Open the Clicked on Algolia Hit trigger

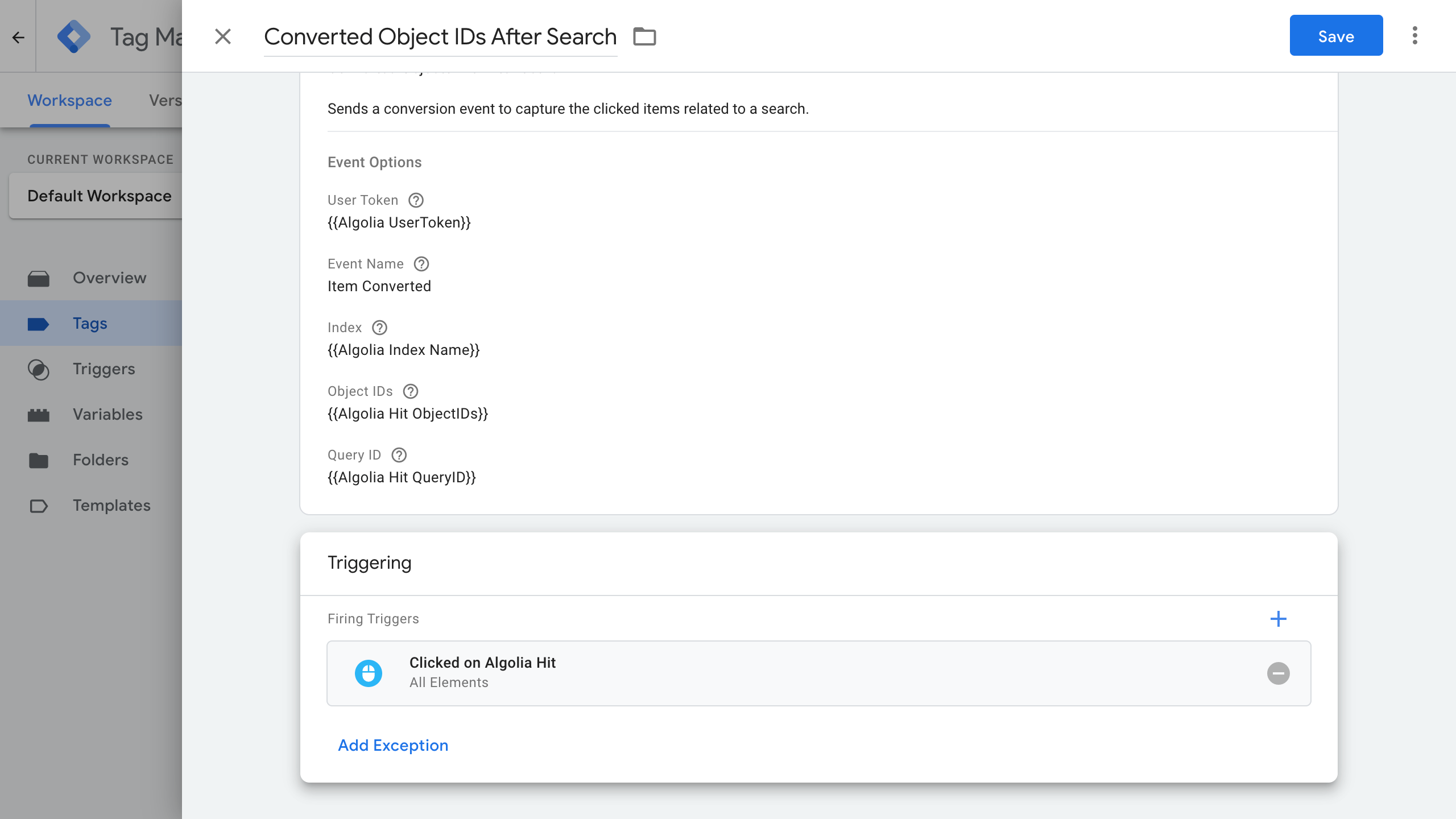[x=819, y=673]
